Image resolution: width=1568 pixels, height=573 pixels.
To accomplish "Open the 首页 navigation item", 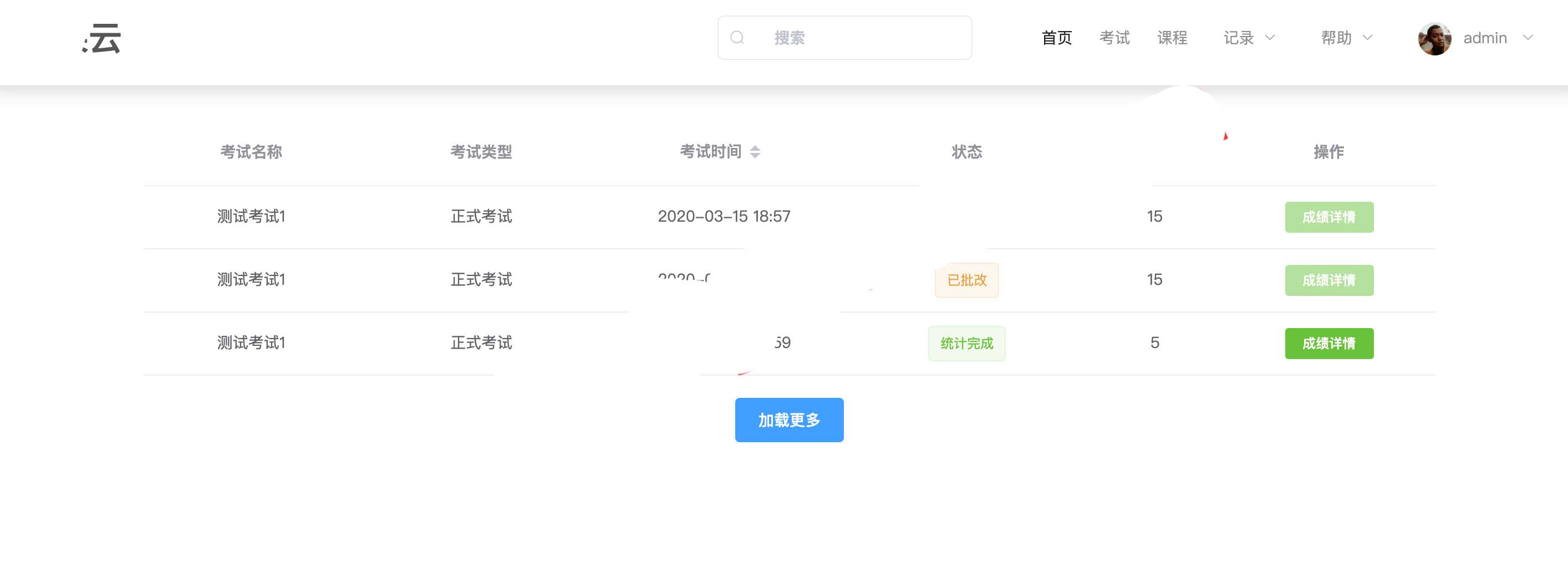I will click(x=1056, y=38).
